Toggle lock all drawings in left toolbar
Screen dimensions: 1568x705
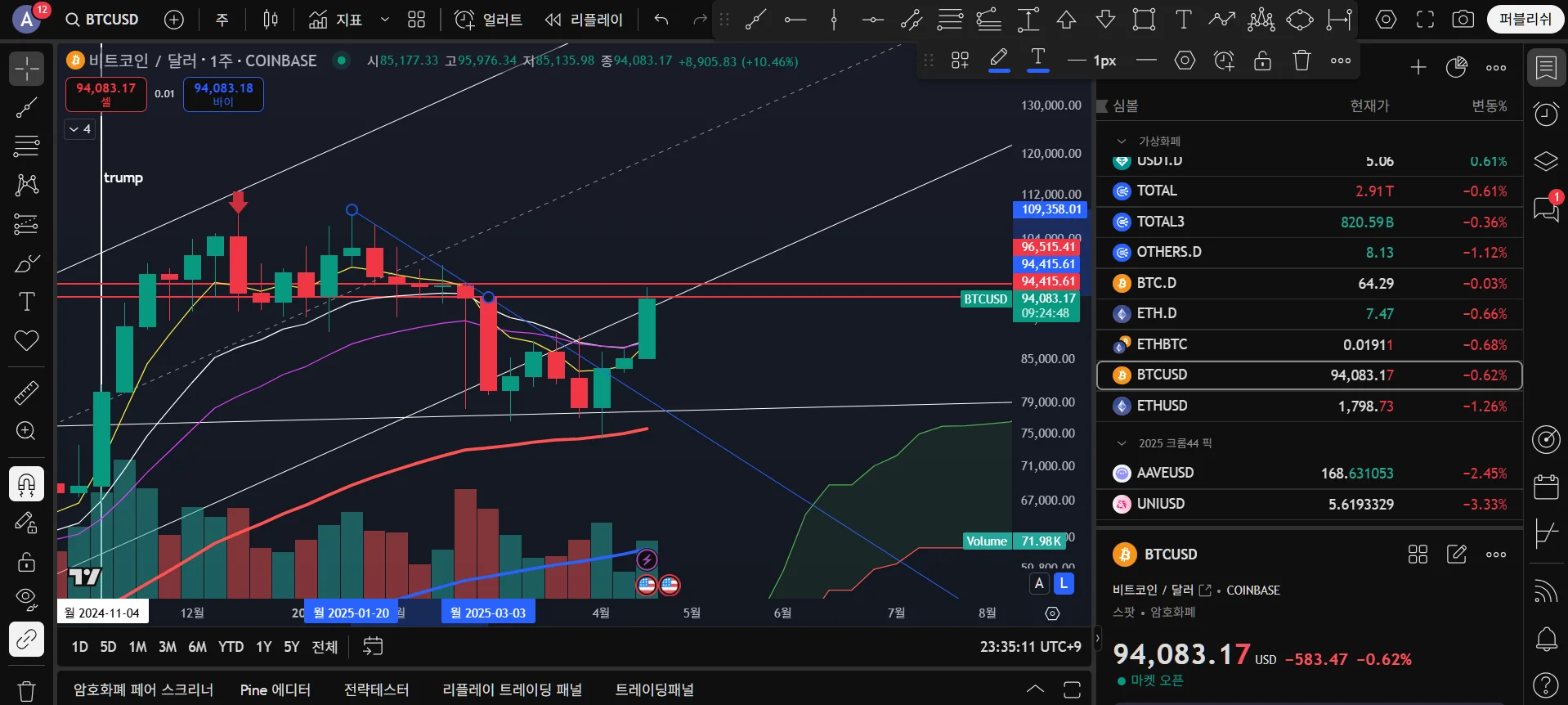click(27, 561)
